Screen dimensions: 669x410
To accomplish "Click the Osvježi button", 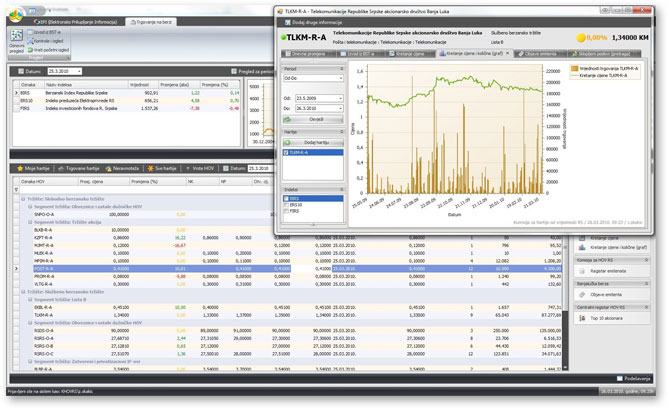I will click(x=317, y=118).
